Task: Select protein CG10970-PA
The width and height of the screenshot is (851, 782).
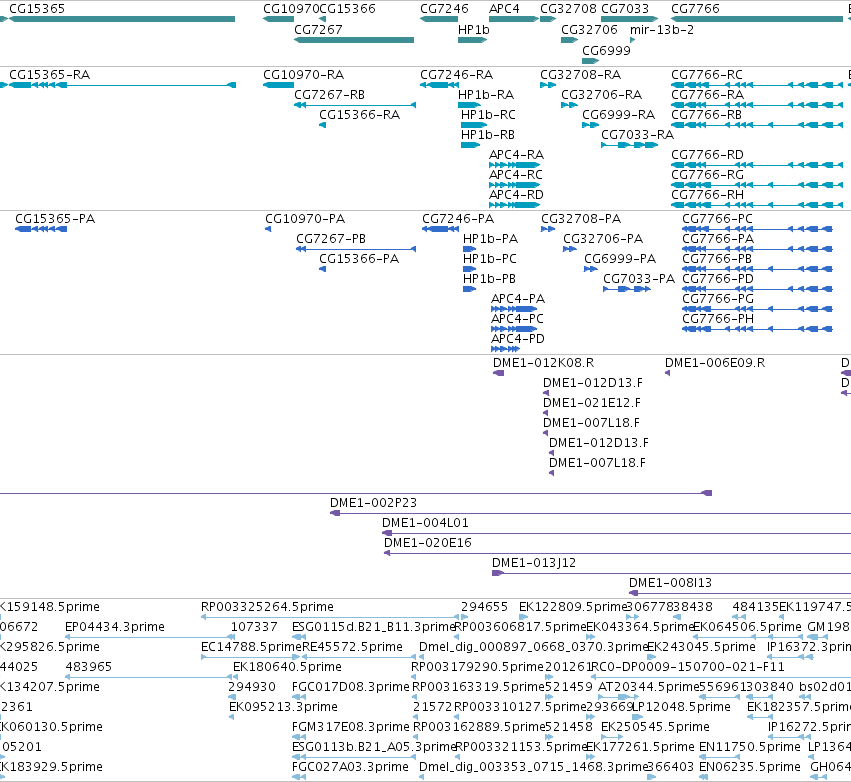Action: (x=268, y=229)
